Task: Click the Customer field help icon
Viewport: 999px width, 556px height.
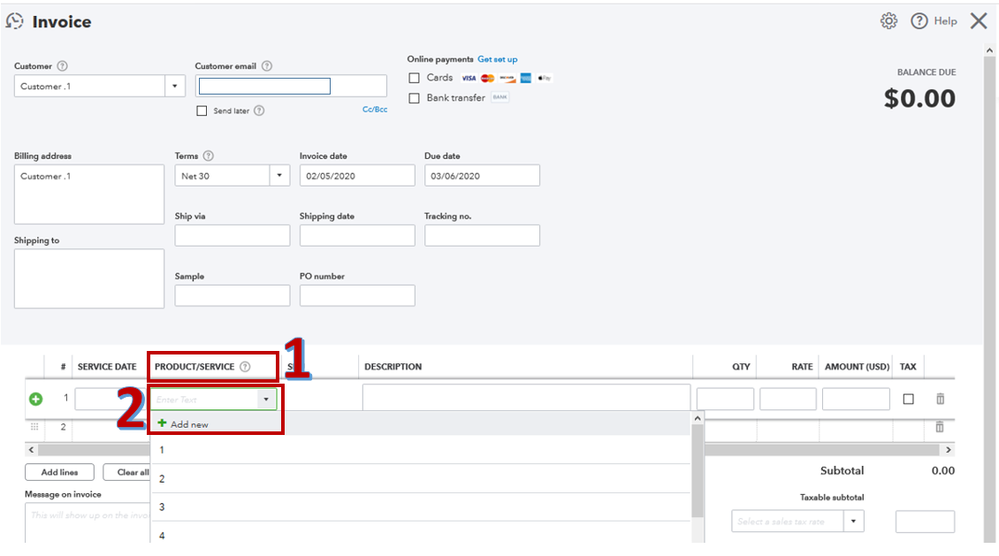Action: point(63,66)
